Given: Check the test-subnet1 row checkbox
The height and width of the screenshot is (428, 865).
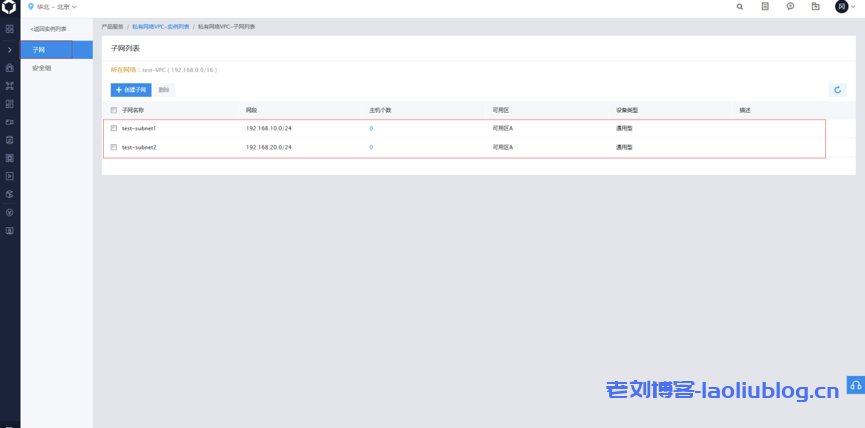Looking at the screenshot, I should [x=114, y=128].
